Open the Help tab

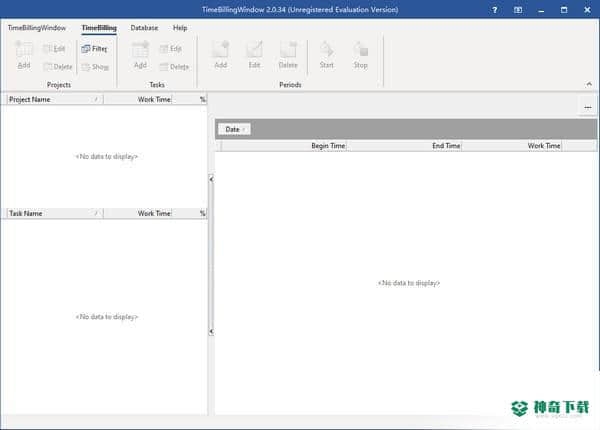pyautogui.click(x=180, y=28)
